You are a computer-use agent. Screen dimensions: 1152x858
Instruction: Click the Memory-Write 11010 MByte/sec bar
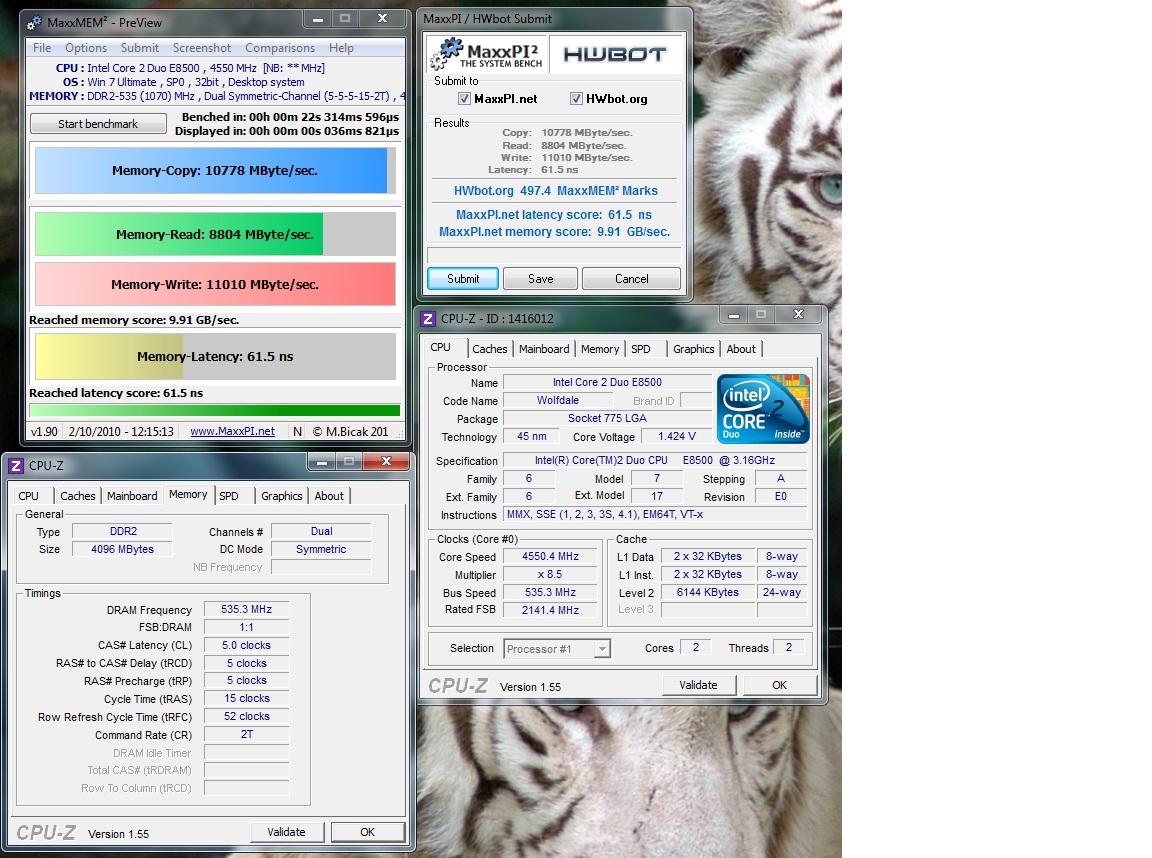(215, 284)
